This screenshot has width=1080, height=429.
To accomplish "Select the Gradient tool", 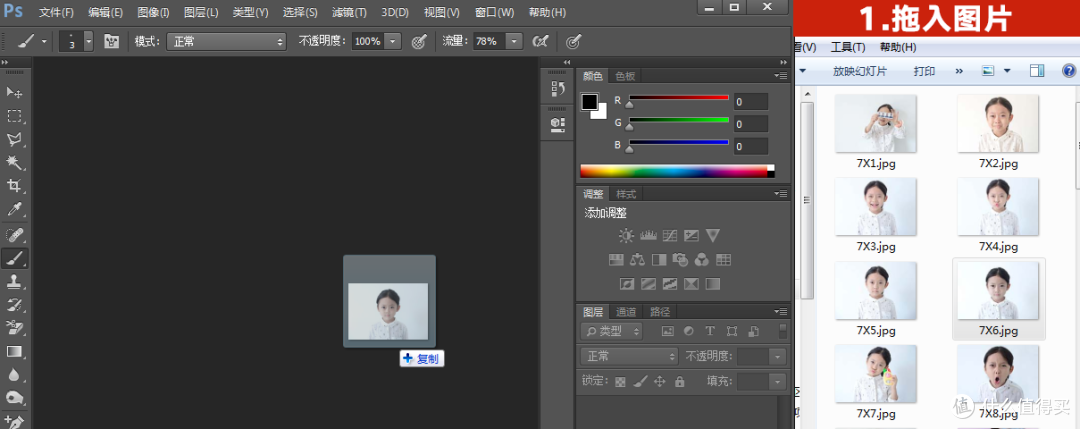I will 15,351.
